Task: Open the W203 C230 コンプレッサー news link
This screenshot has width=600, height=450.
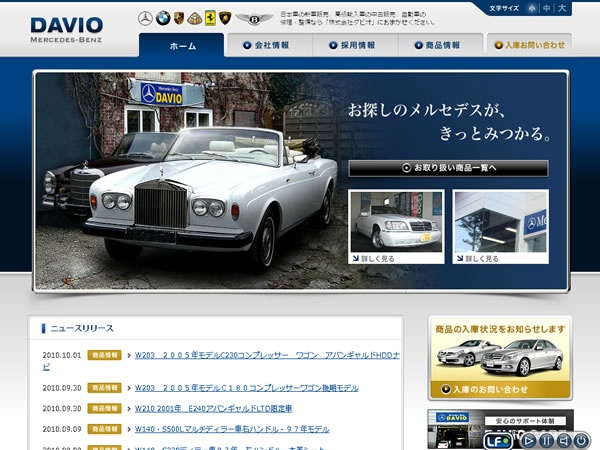Action: point(267,355)
